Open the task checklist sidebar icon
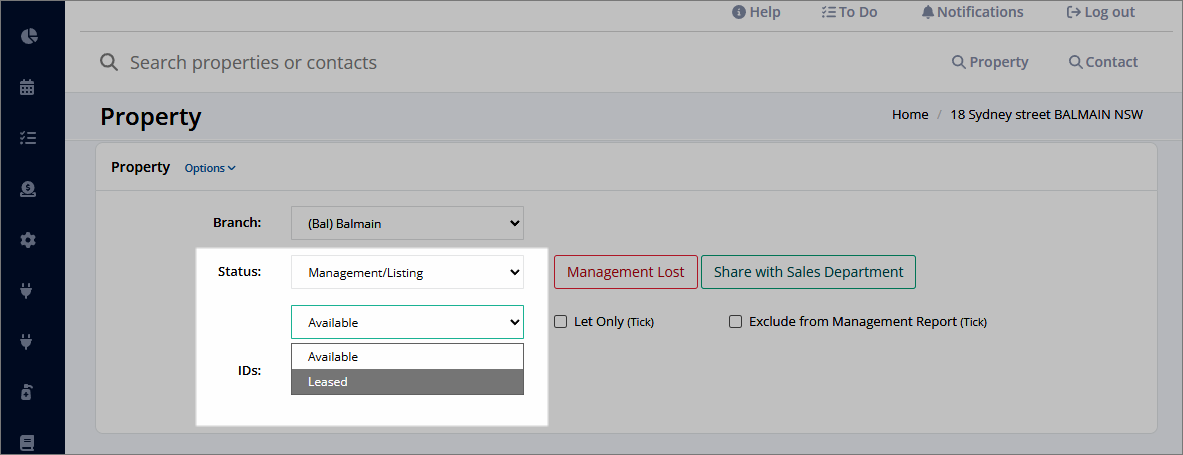1183x455 pixels. point(28,138)
